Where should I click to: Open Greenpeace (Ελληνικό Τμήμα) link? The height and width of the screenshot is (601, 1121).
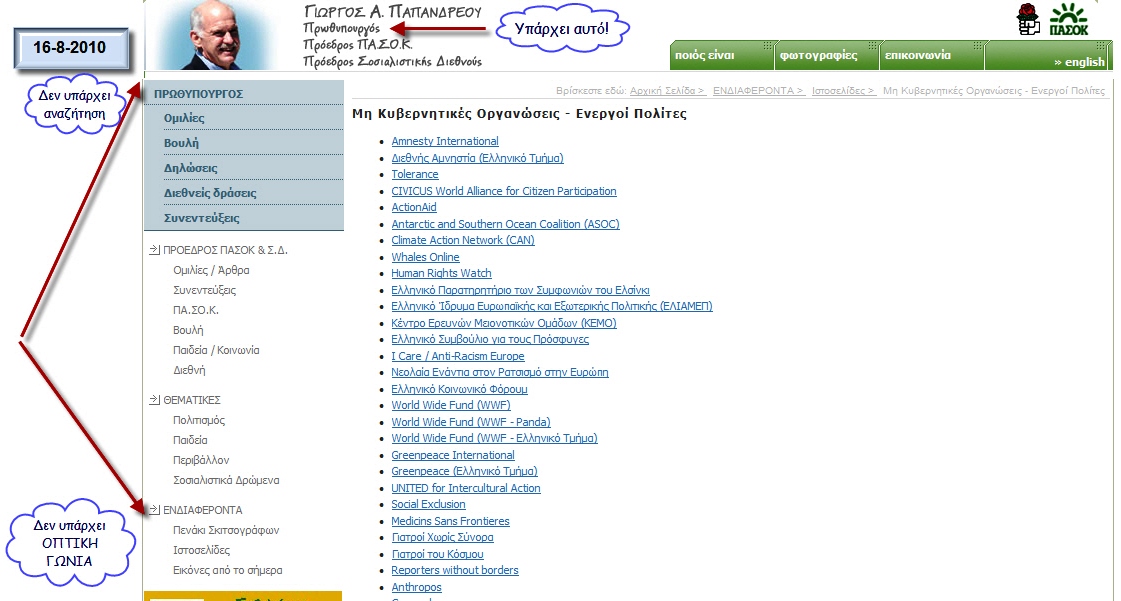coord(464,471)
